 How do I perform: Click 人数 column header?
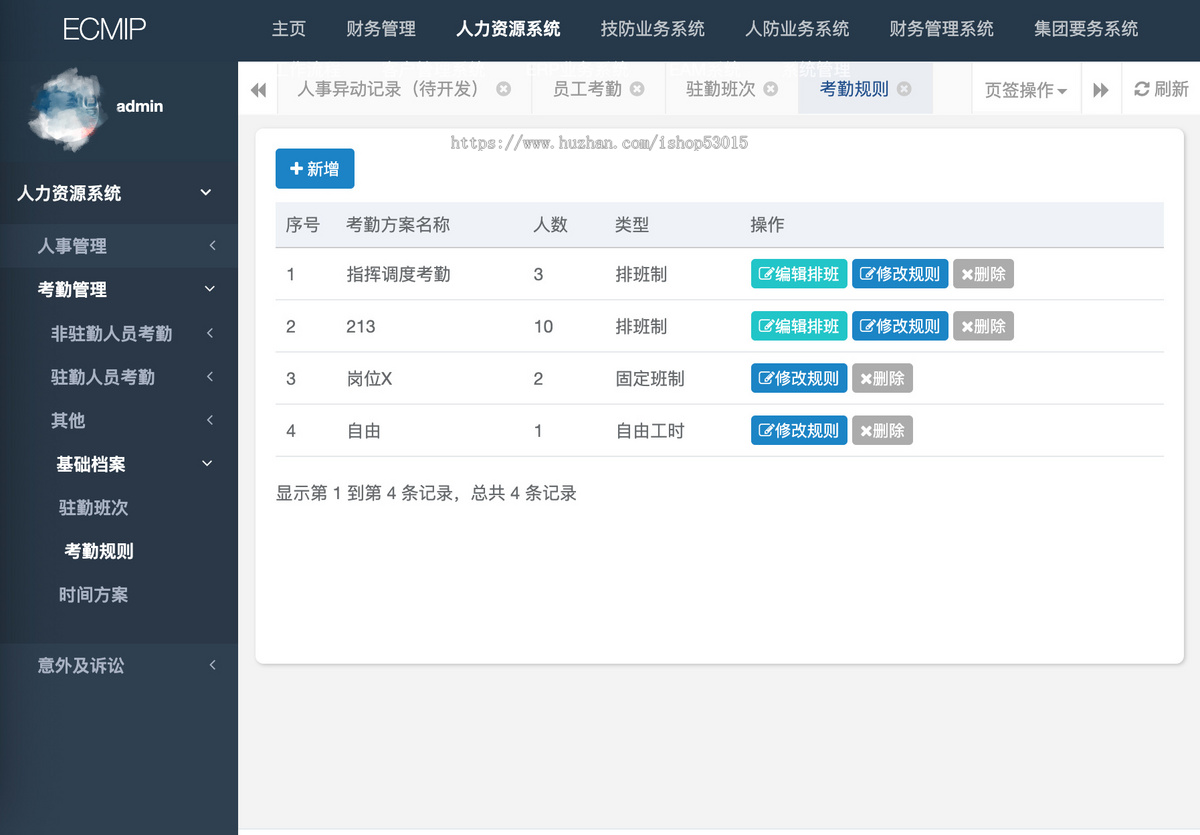550,225
